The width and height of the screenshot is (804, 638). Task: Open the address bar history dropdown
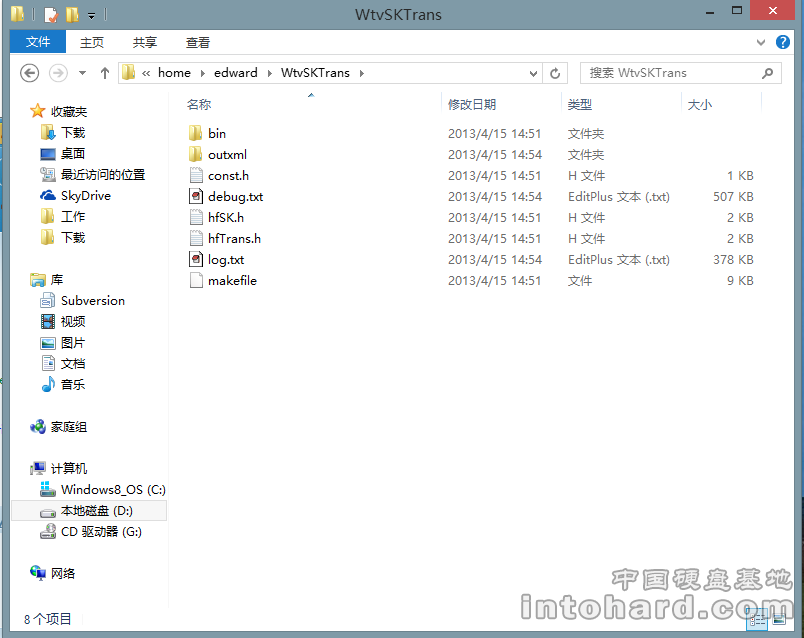(x=533, y=73)
